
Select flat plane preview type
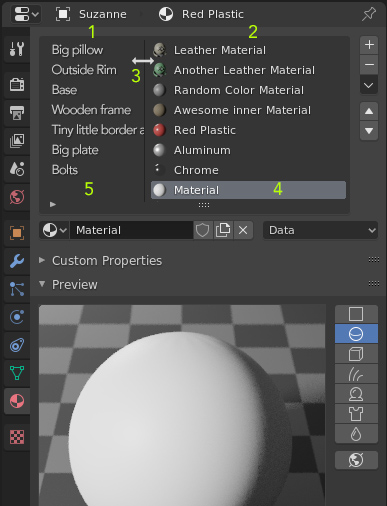pos(356,314)
